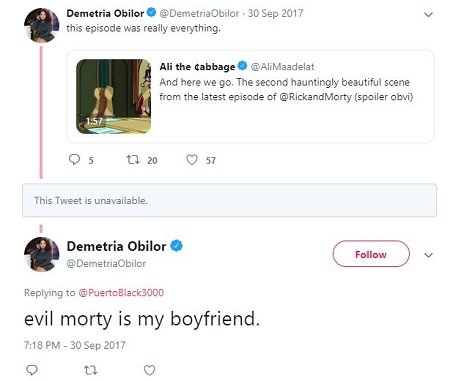Click the 30 Sep 2017 date on top tweet
450x381 pixels.
tap(275, 13)
